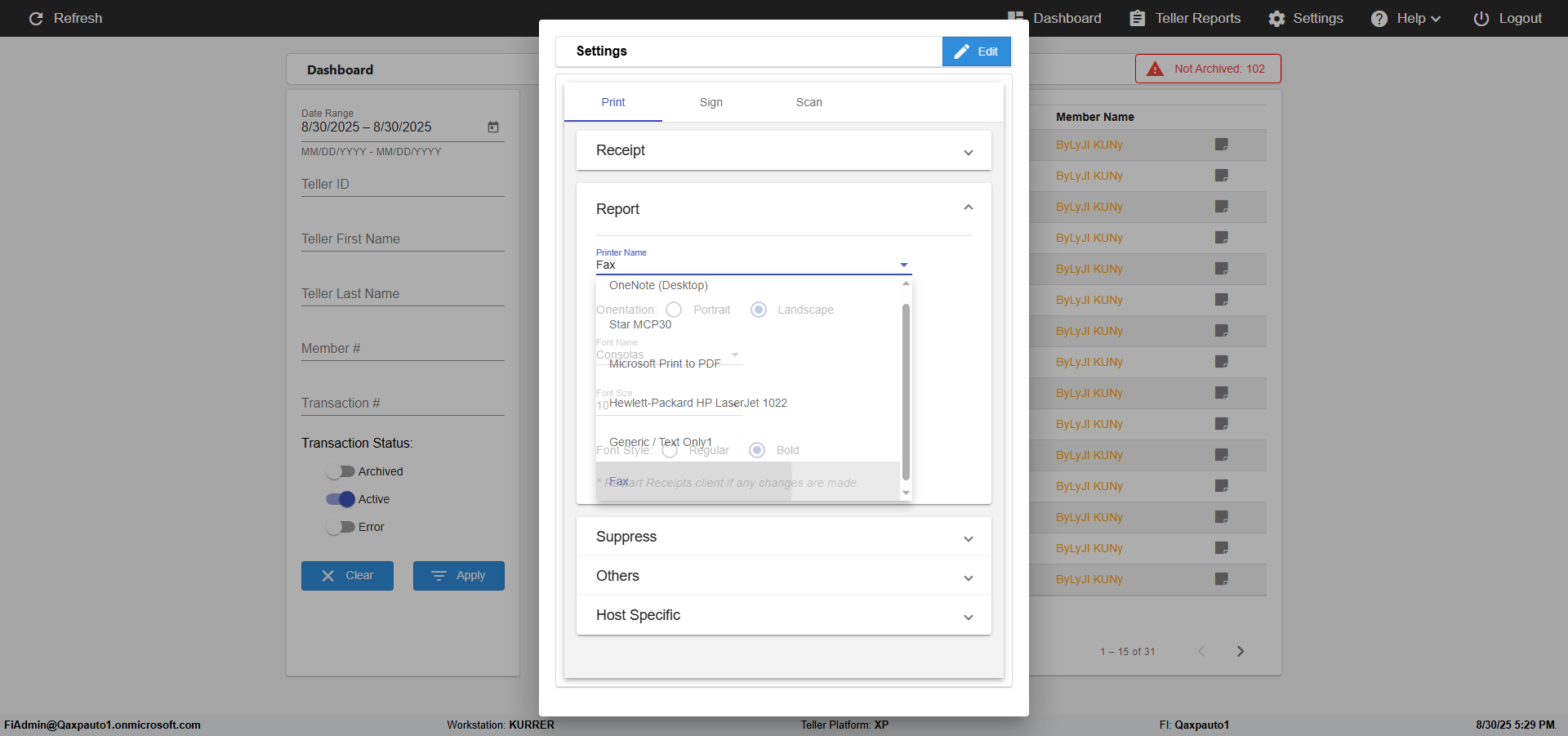Expand the Suppress section
Viewport: 1568px width, 736px height.
coord(784,537)
